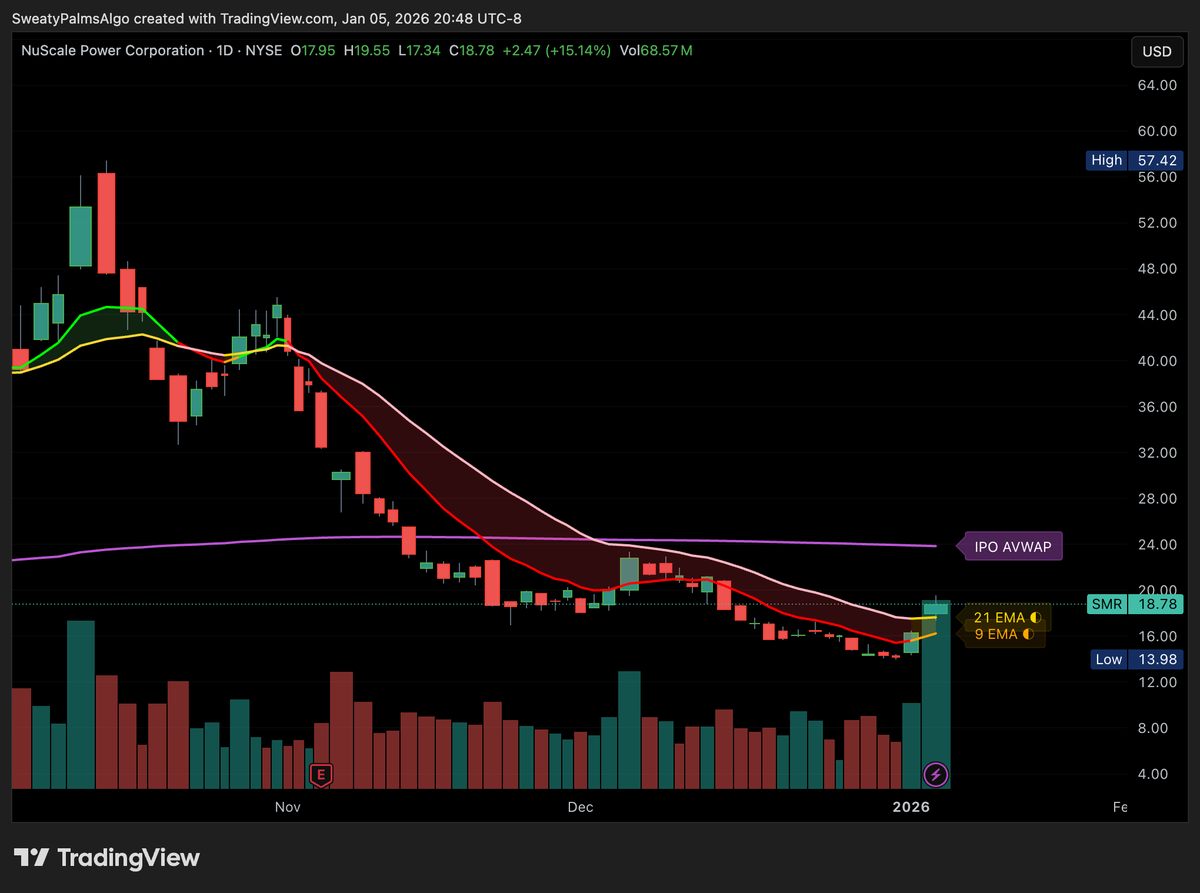Click the O17.95 open value

pos(311,50)
